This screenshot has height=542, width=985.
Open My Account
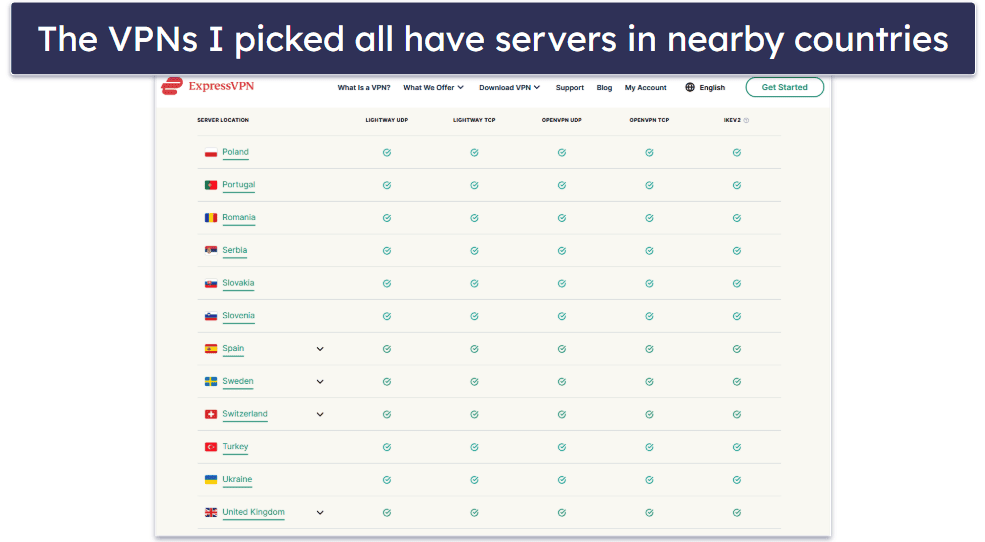[x=645, y=87]
